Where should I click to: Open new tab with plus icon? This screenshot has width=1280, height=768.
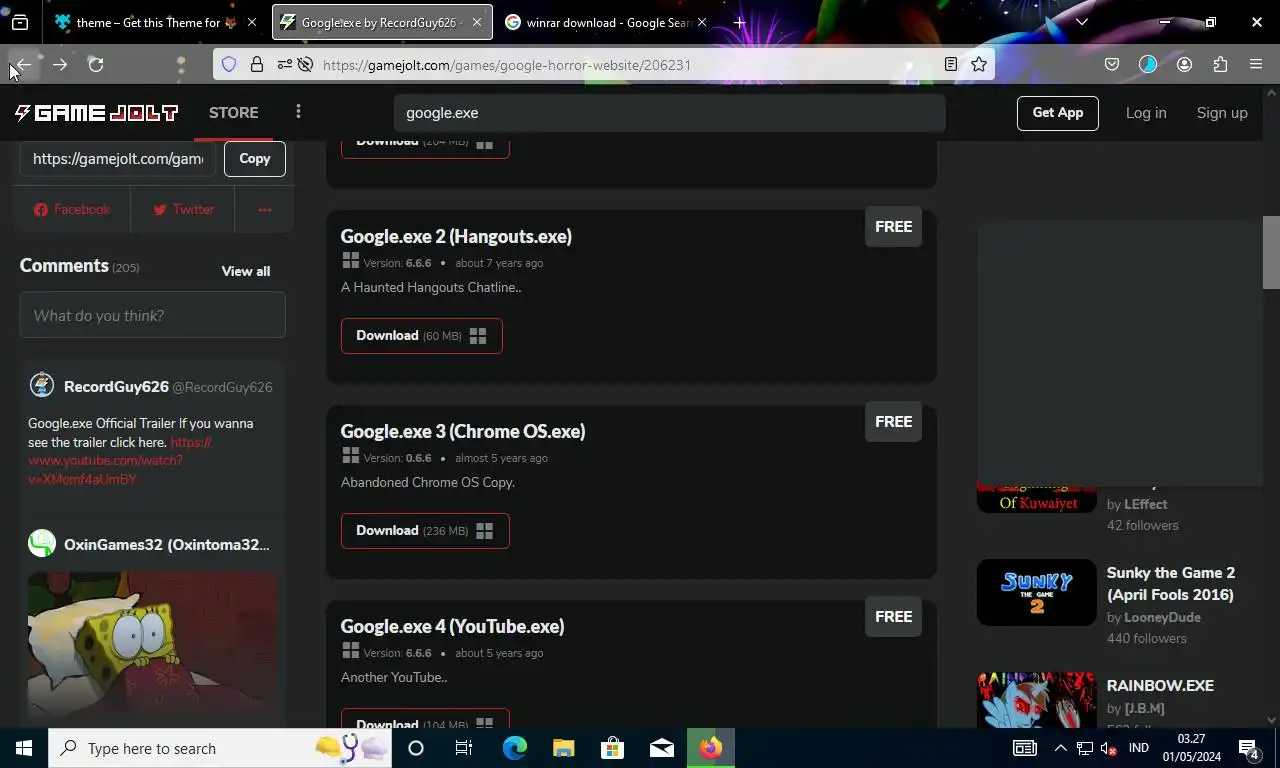click(x=739, y=22)
